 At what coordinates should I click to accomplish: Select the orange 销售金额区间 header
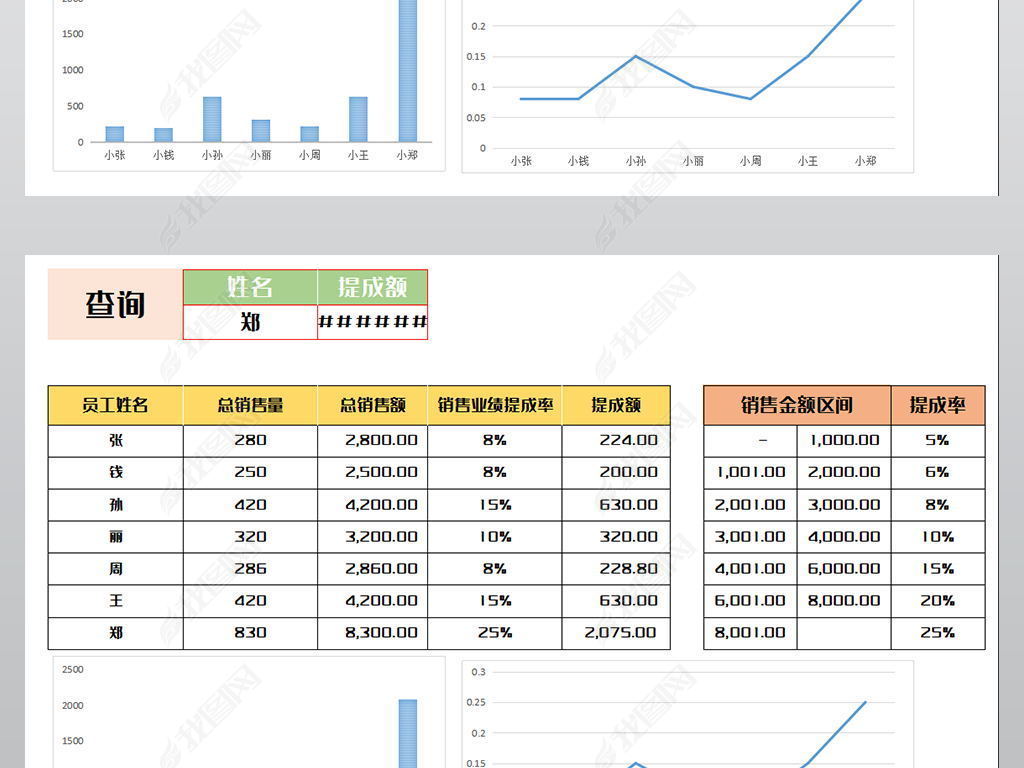[797, 405]
